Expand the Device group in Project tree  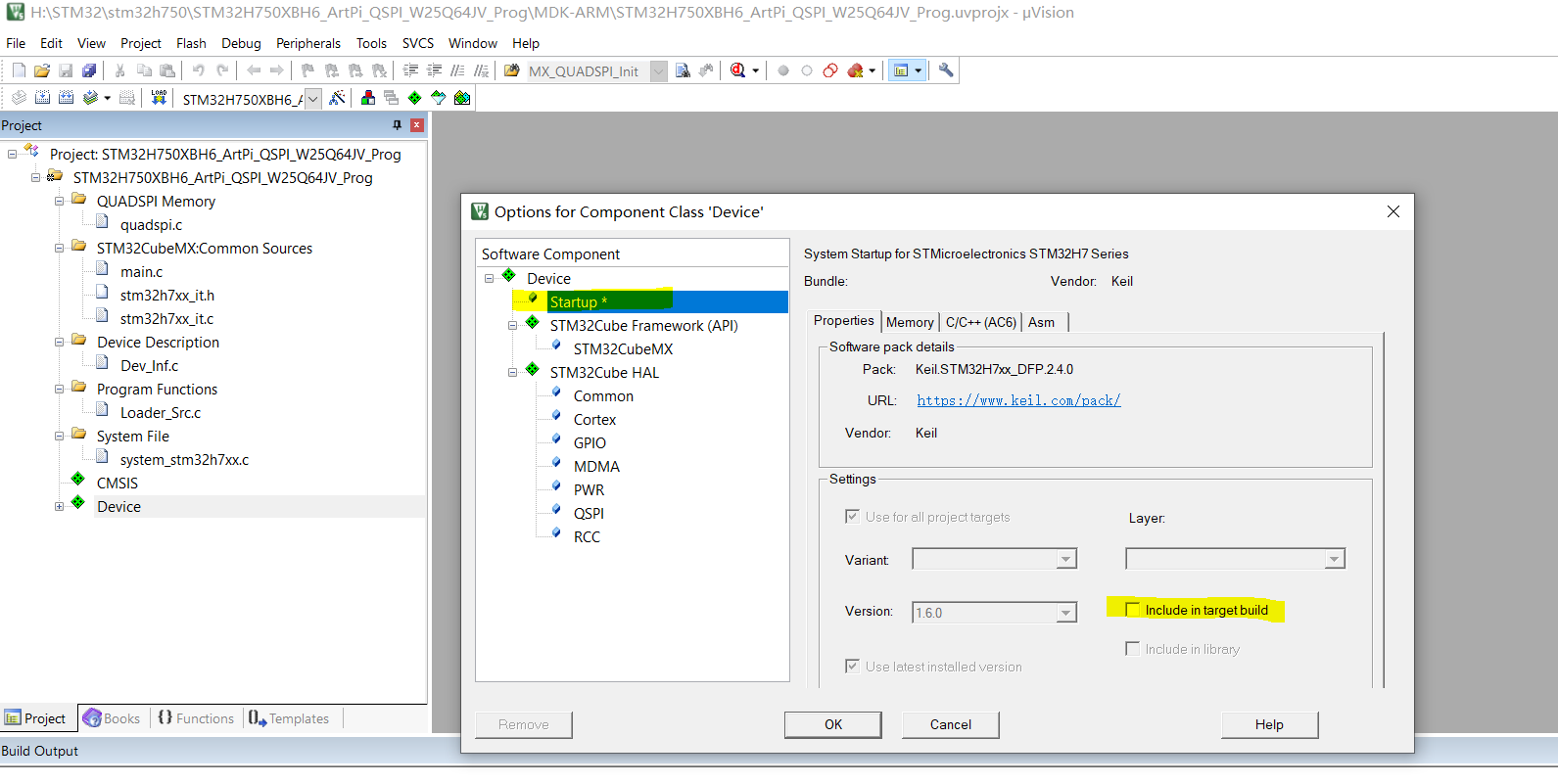tap(59, 507)
